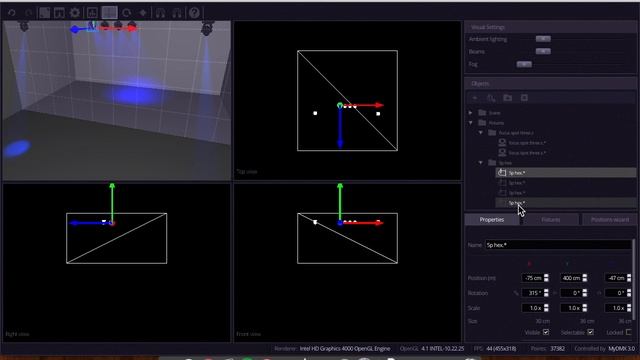This screenshot has width=640, height=360.
Task: Select the last Sp hex.* row under cursor
Action: click(x=566, y=203)
